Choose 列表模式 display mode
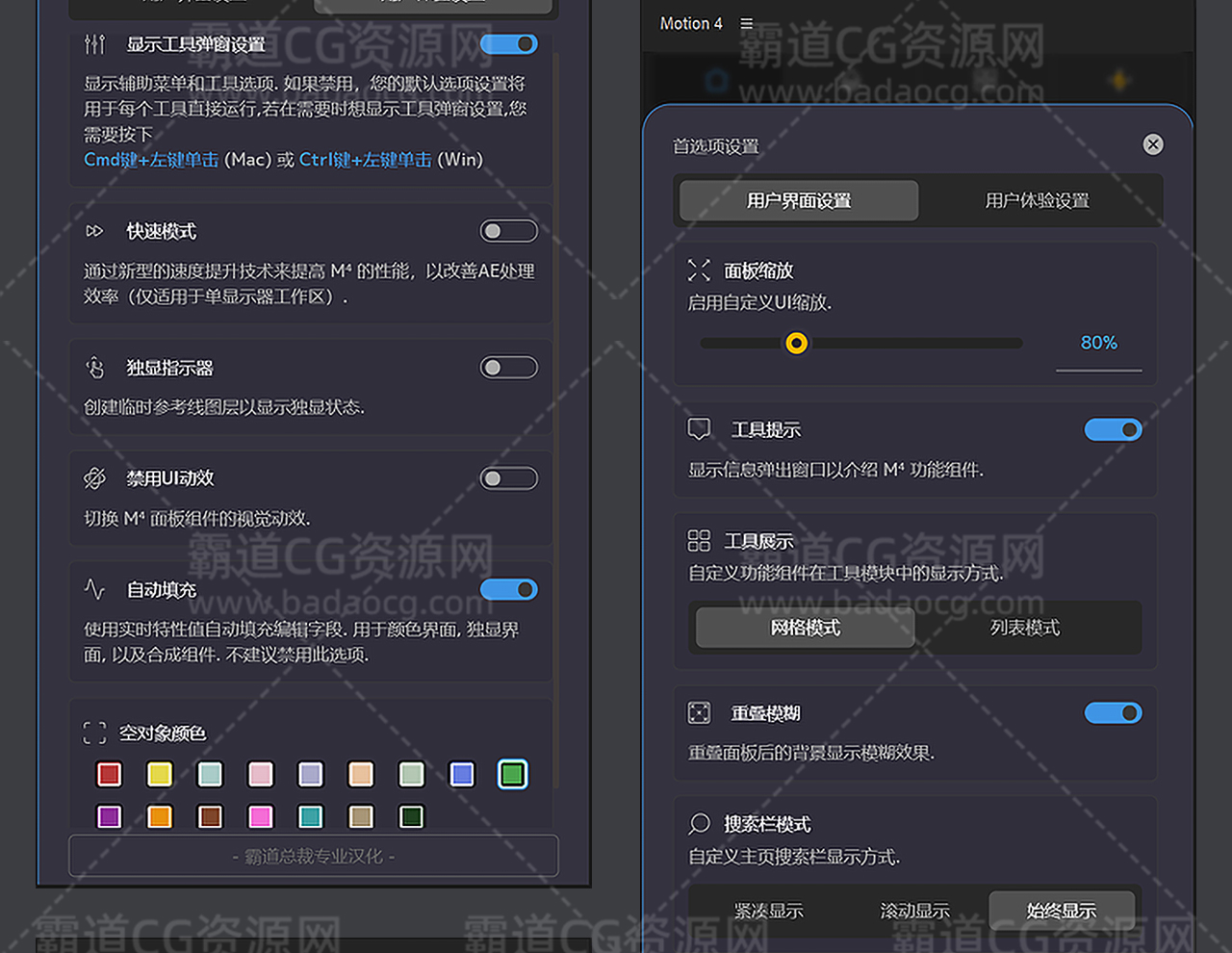1232x953 pixels. click(1024, 628)
